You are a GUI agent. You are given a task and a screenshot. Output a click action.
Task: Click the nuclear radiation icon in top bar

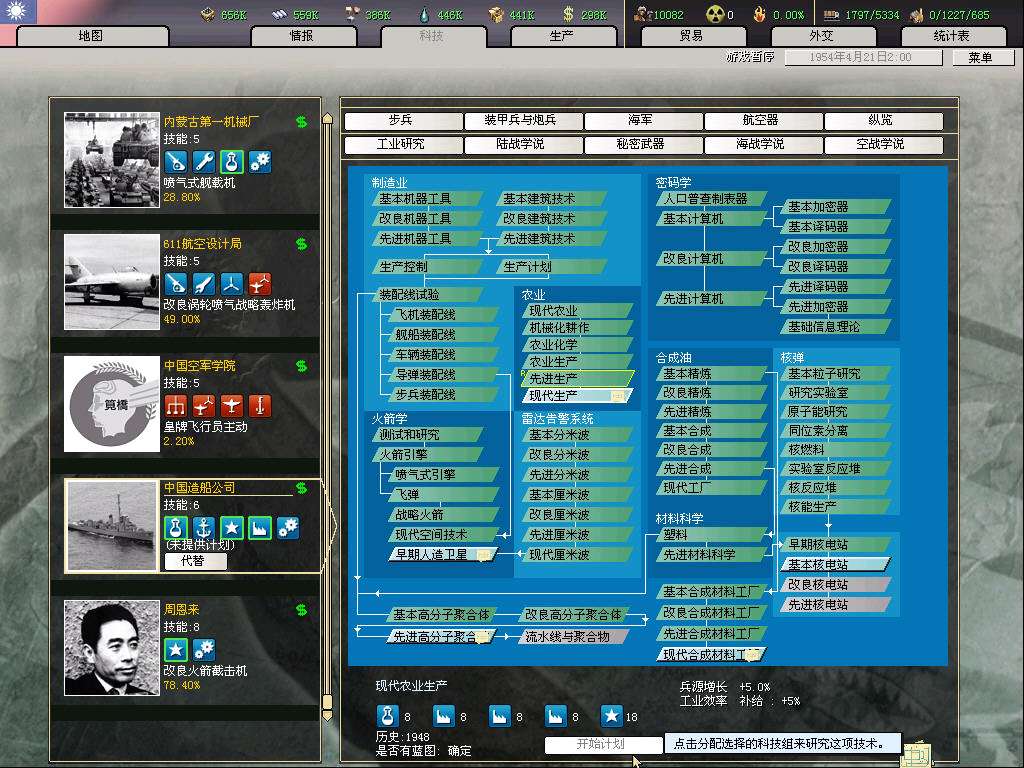point(714,14)
